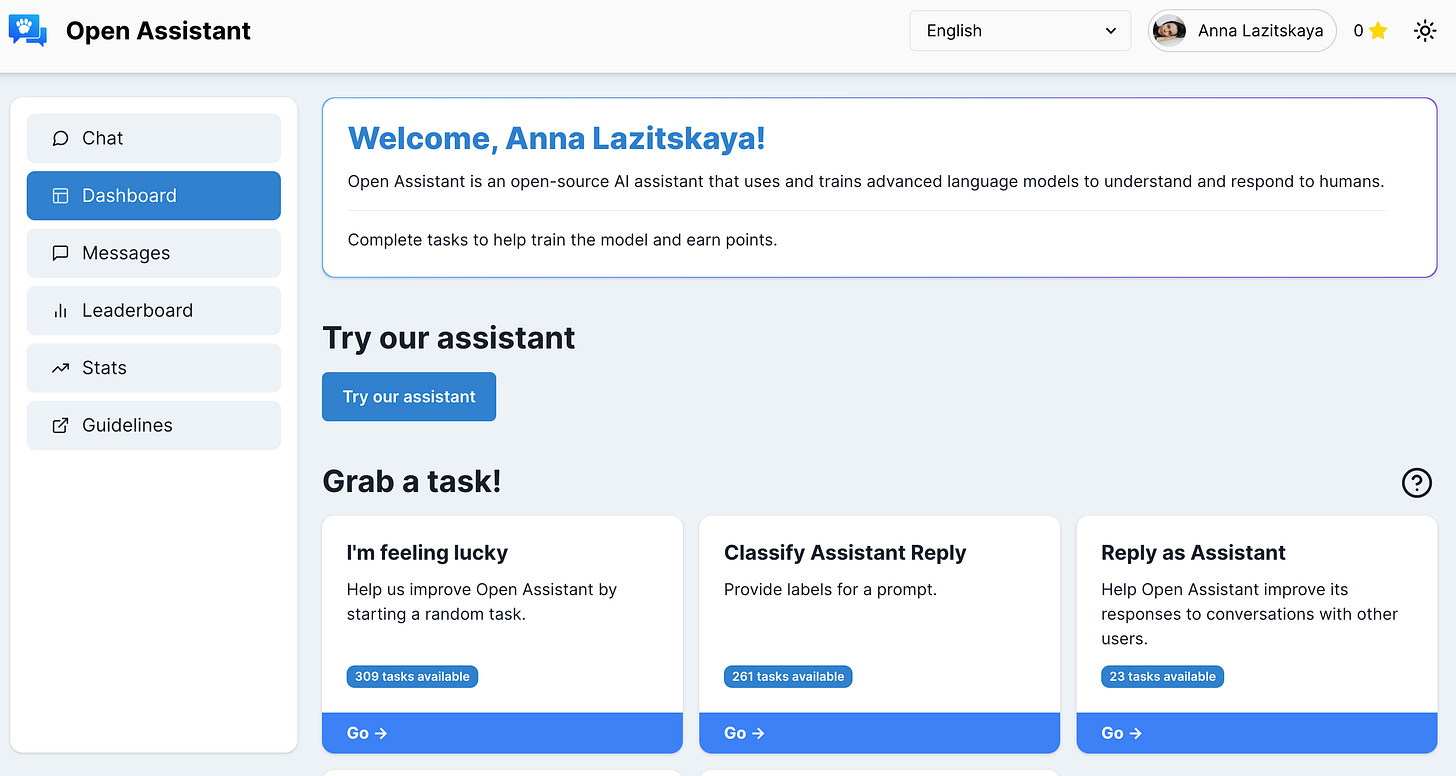Click the chat bubble icon beside Chat
Image resolution: width=1456 pixels, height=776 pixels.
point(60,138)
